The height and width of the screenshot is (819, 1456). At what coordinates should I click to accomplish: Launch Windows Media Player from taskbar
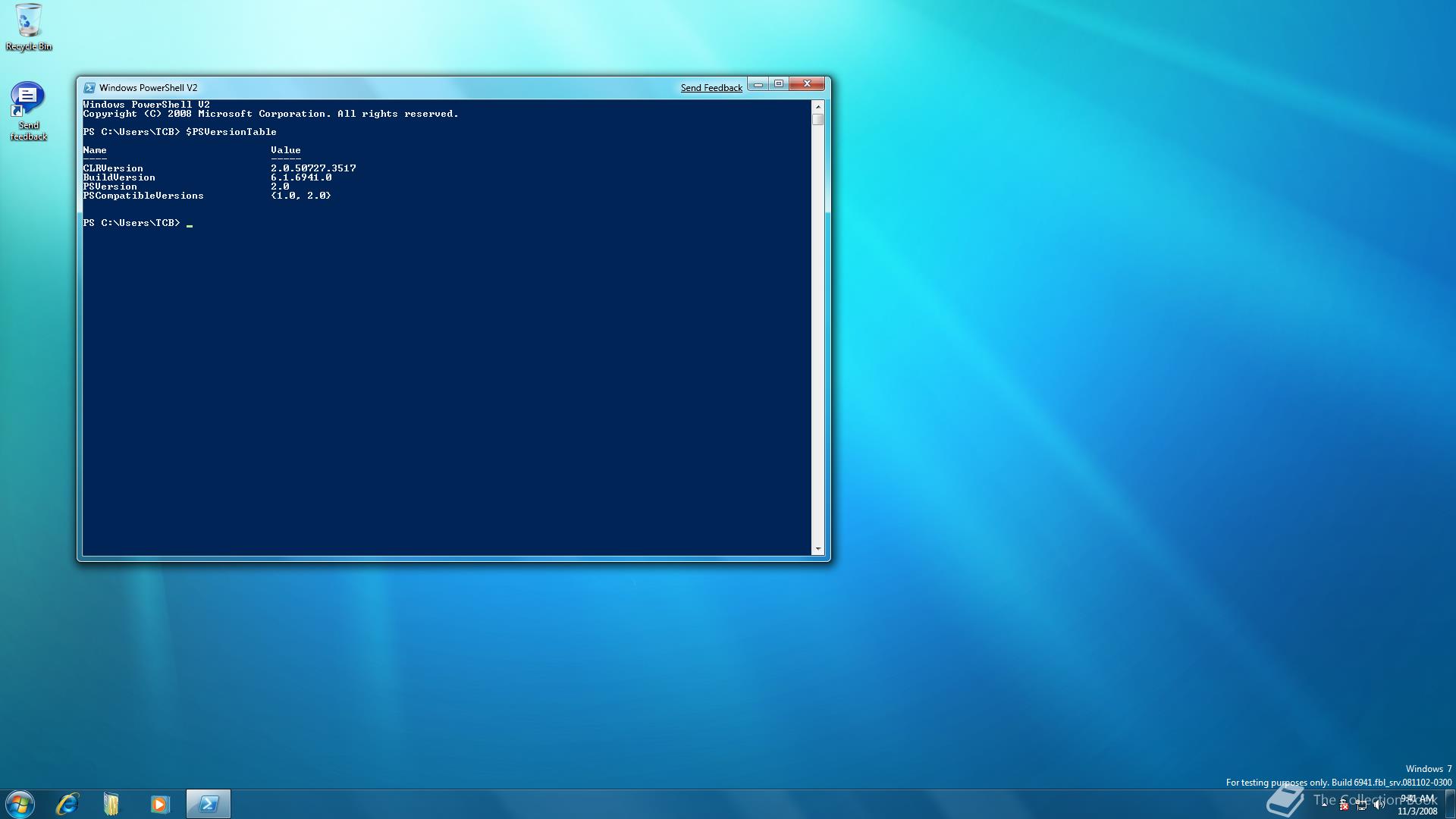(159, 804)
